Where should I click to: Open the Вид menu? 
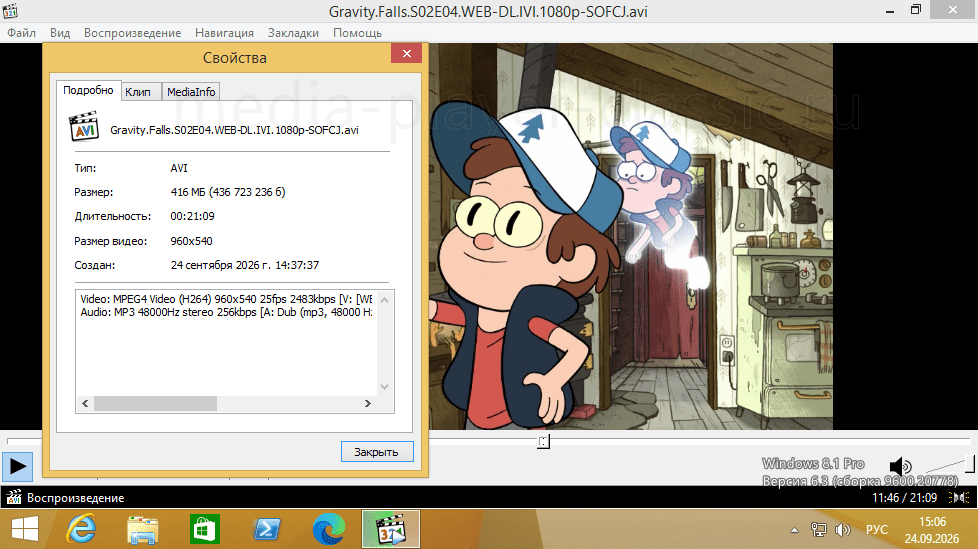60,32
